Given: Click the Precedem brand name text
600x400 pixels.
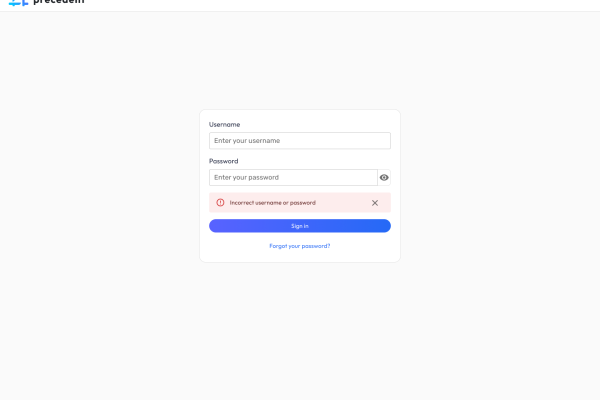Looking at the screenshot, I should 59,3.
